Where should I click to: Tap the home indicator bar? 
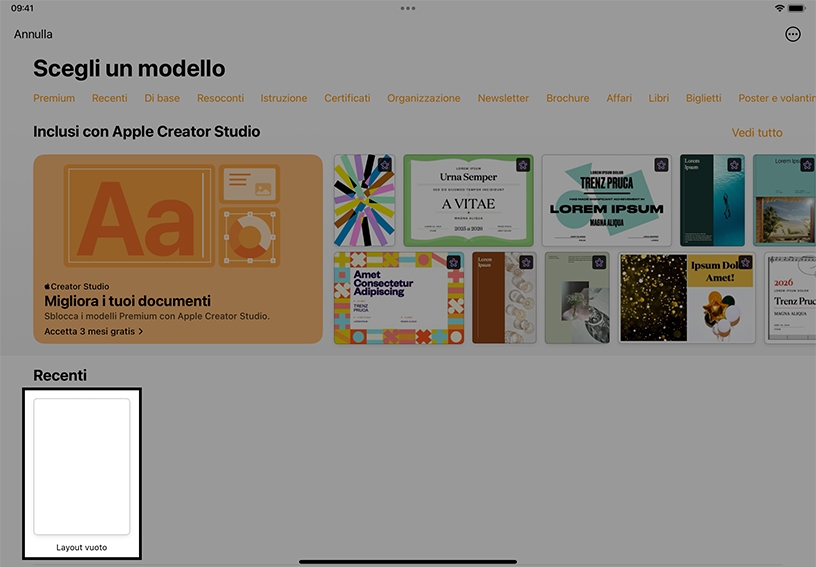click(408, 562)
